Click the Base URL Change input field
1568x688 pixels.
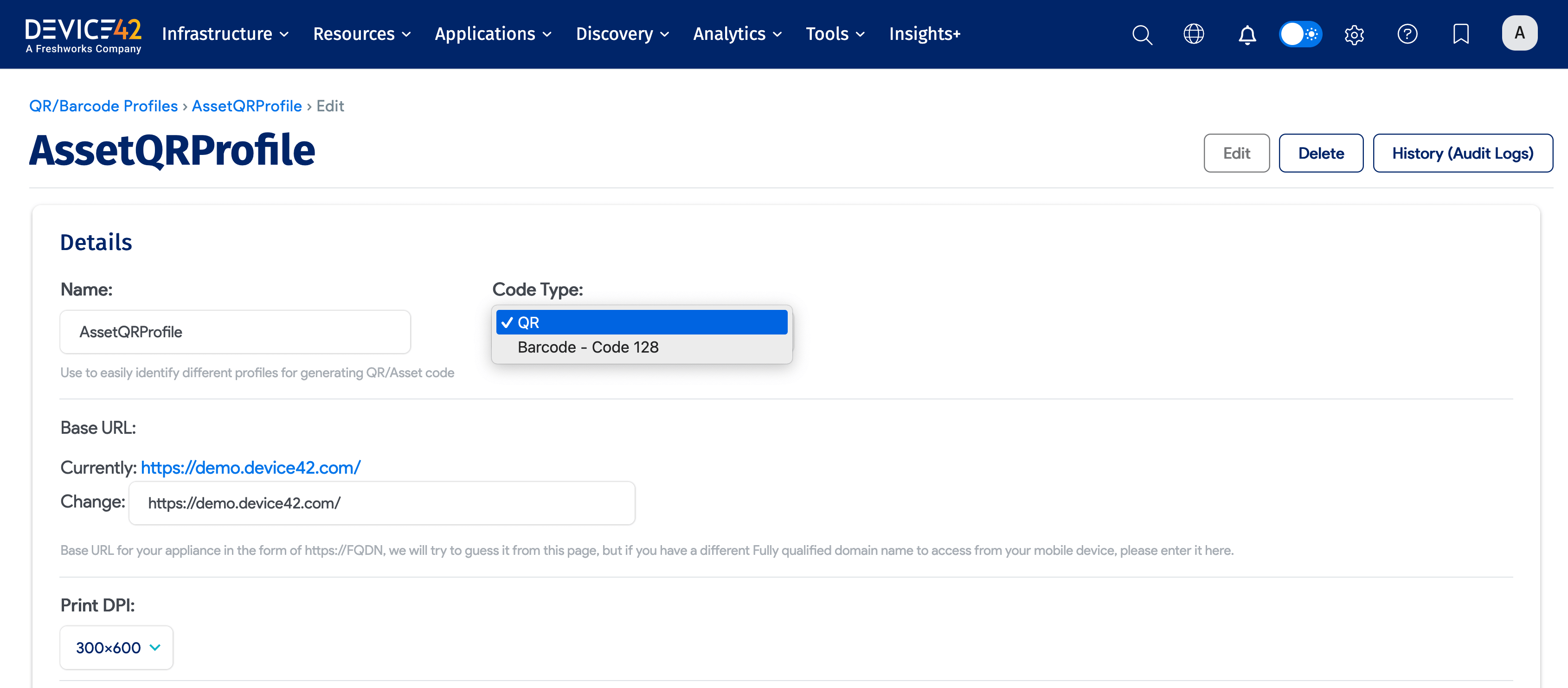point(382,503)
